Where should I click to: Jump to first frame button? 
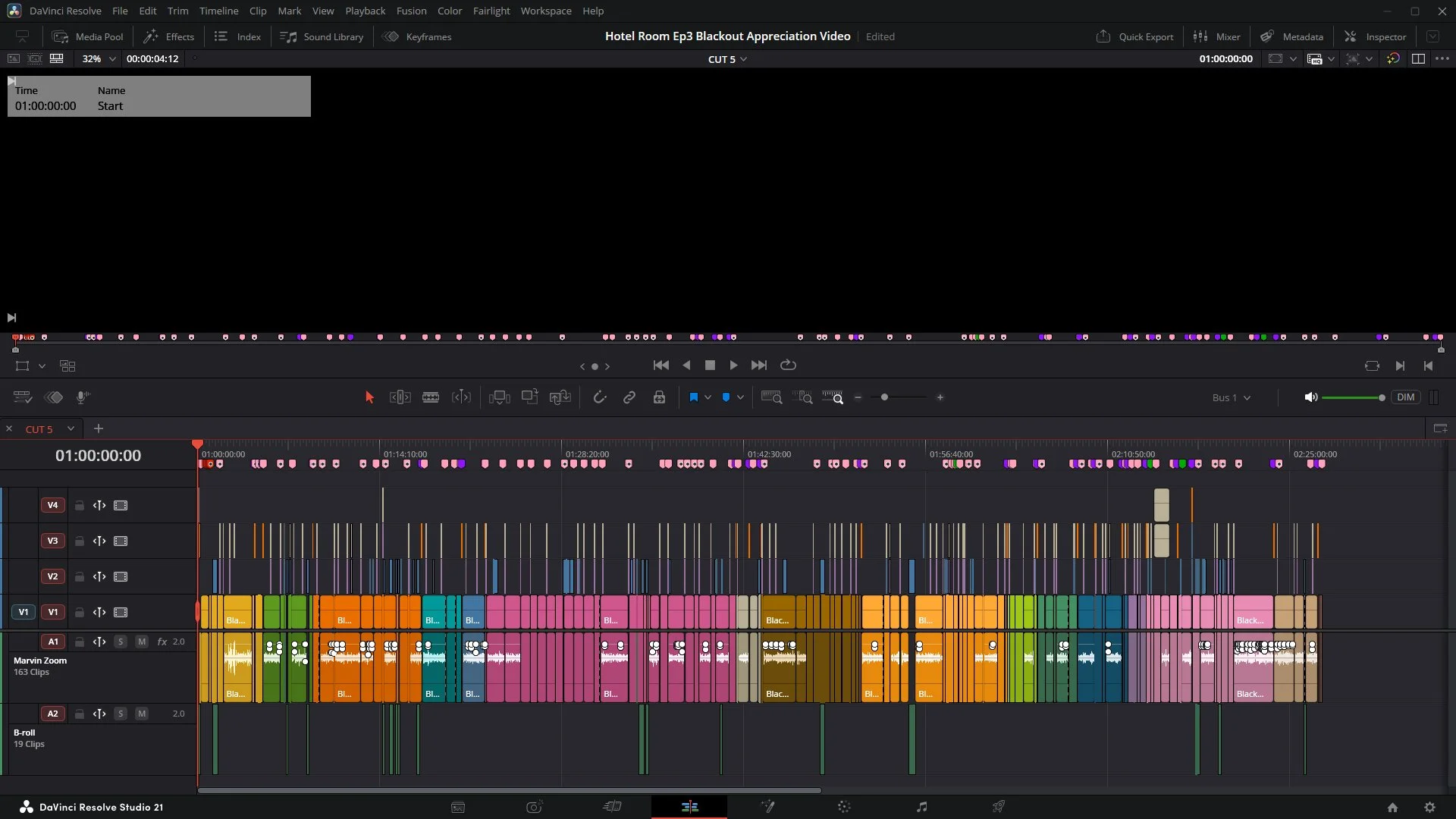pyautogui.click(x=661, y=366)
